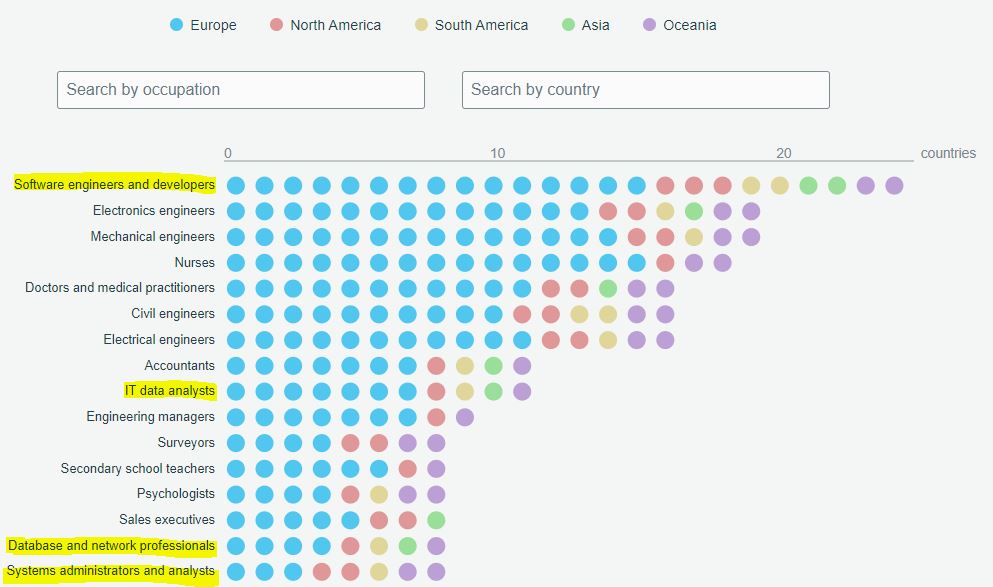The image size is (993, 587).
Task: Click the Search by country field
Action: click(645, 90)
